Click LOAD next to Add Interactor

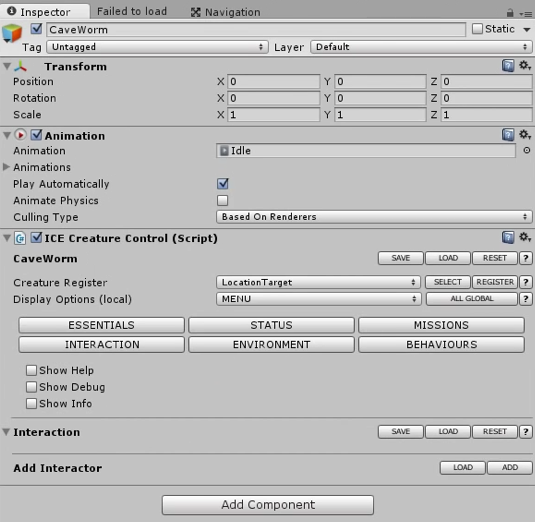pos(463,467)
